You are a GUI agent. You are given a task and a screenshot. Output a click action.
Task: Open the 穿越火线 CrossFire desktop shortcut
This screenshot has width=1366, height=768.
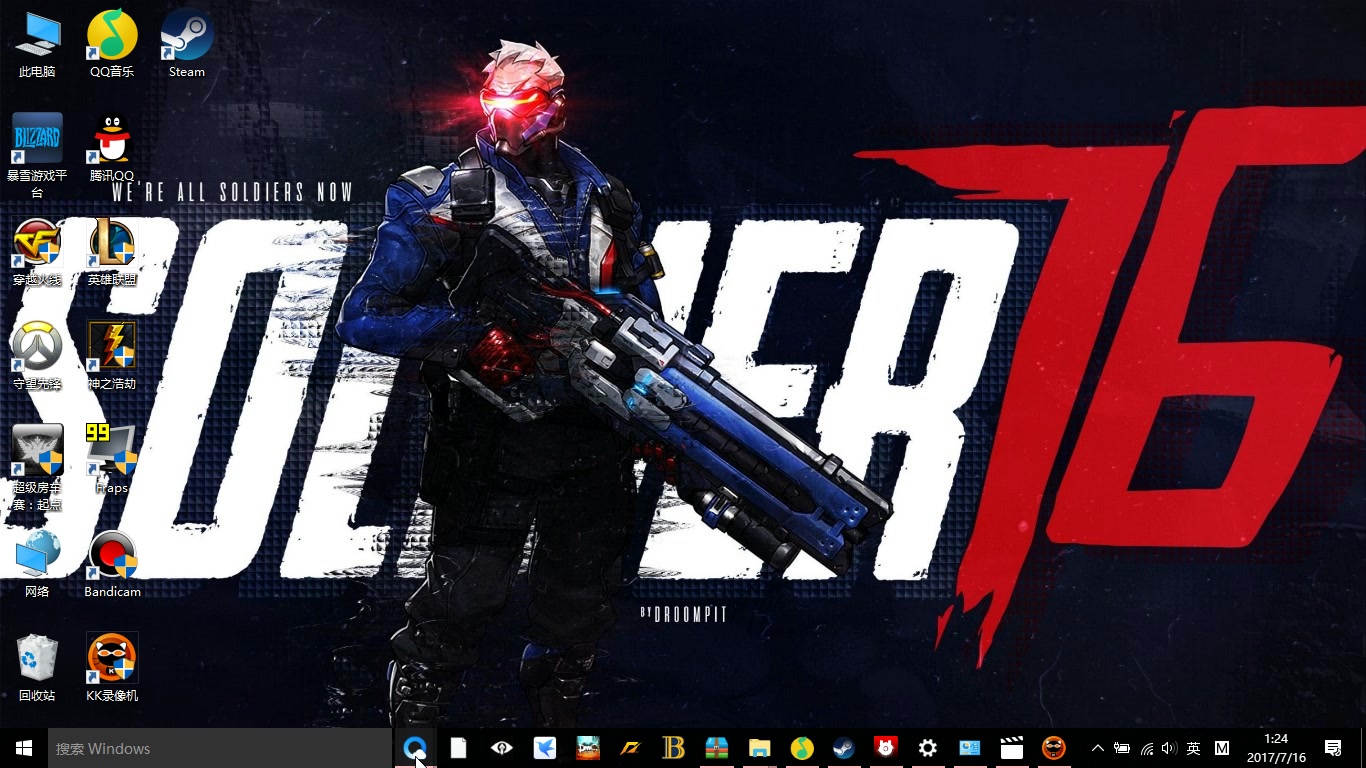37,253
